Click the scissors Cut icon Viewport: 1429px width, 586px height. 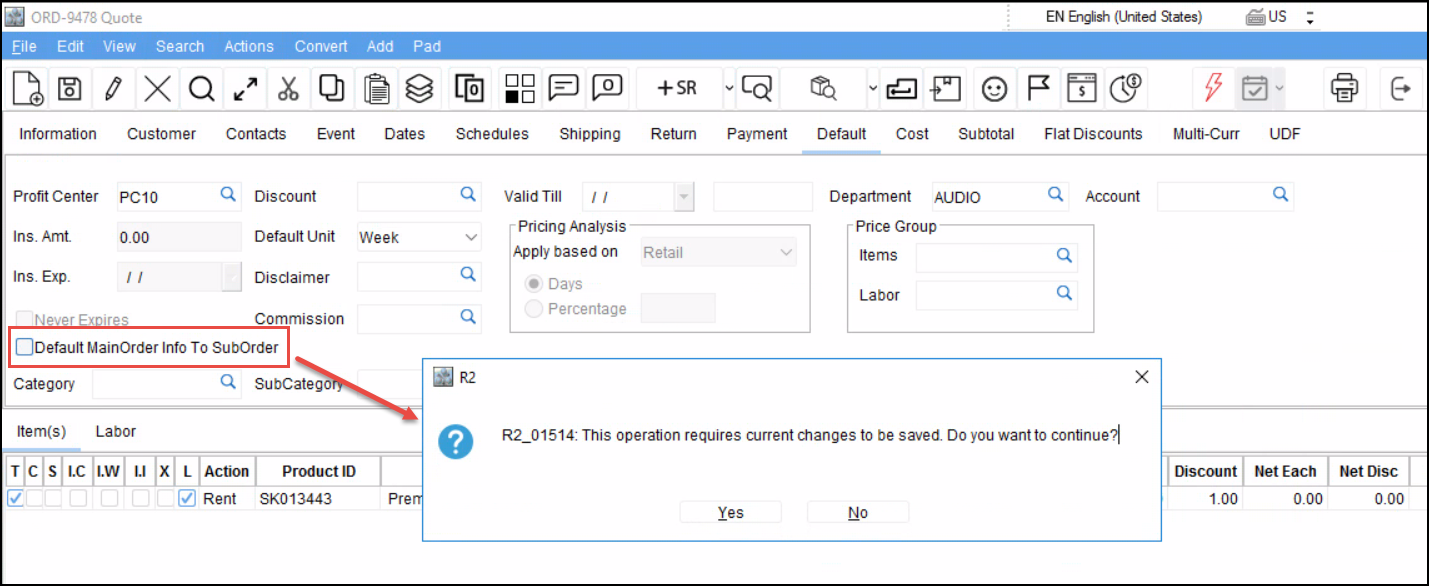click(288, 89)
